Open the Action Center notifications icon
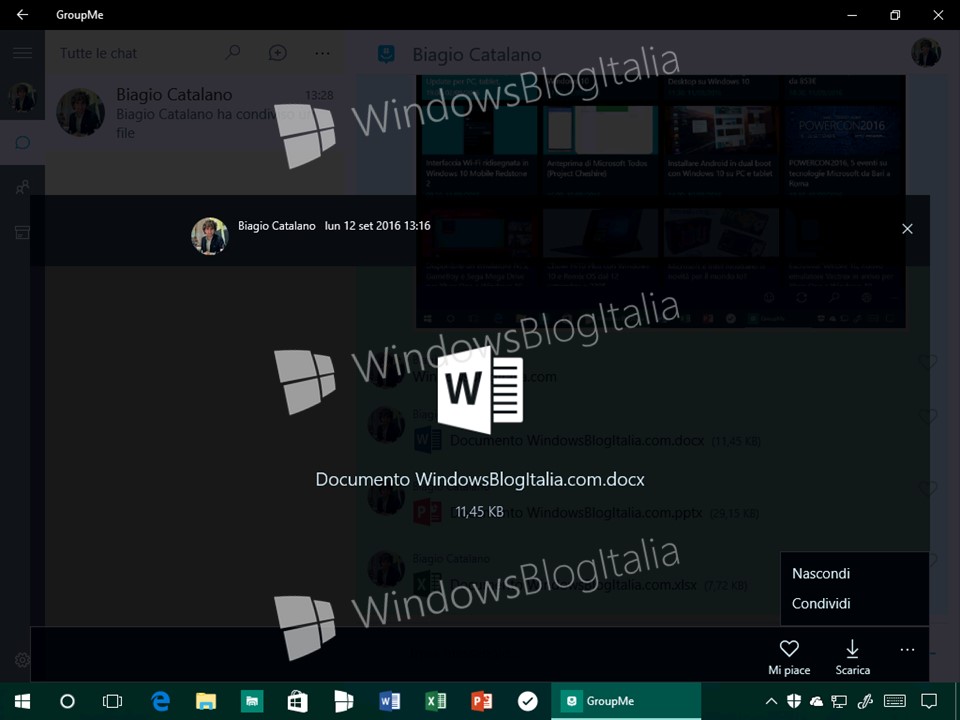 (929, 701)
